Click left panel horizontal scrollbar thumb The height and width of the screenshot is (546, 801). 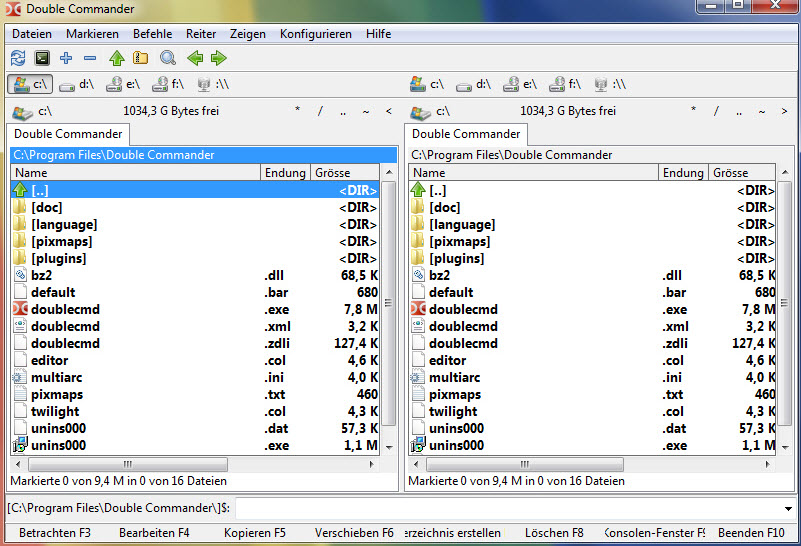point(128,465)
